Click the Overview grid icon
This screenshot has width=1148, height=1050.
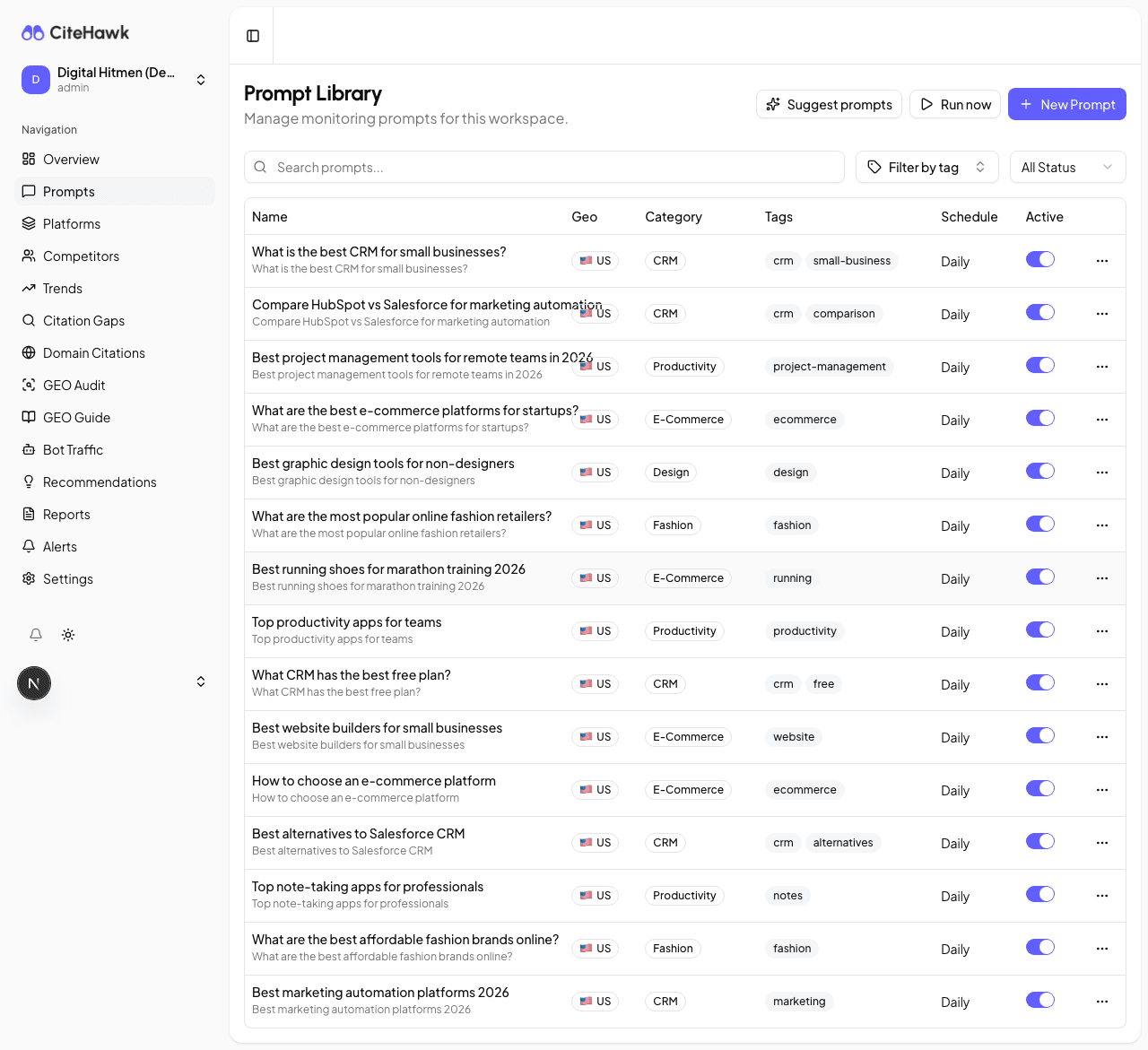click(29, 159)
